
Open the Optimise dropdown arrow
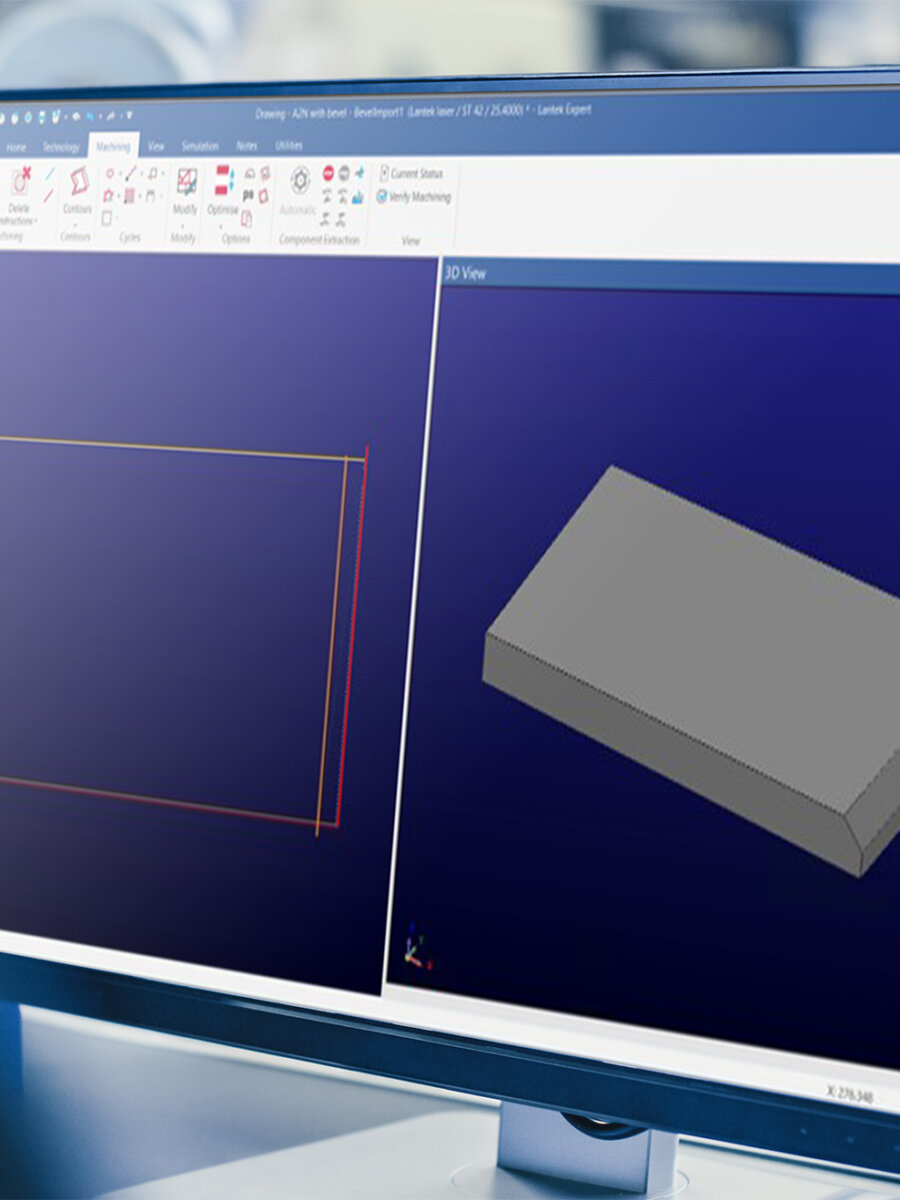click(x=222, y=225)
